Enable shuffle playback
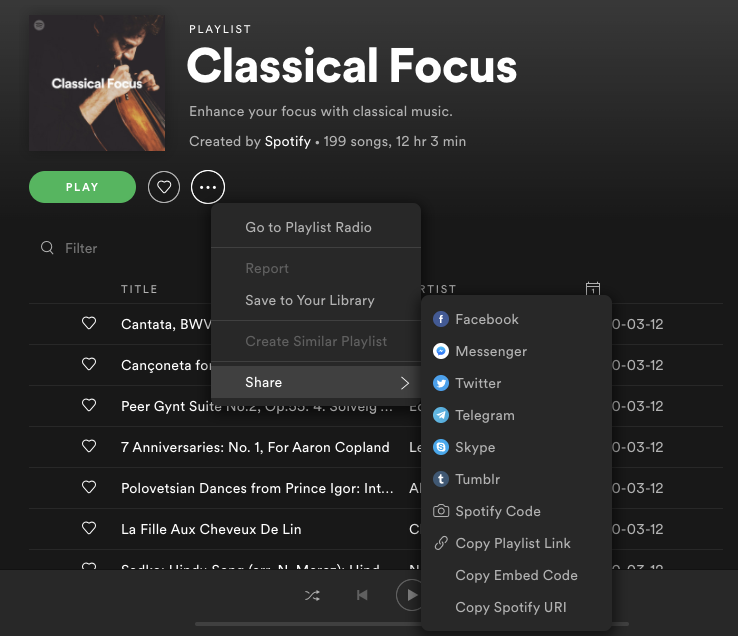Viewport: 738px width, 636px height. click(312, 595)
